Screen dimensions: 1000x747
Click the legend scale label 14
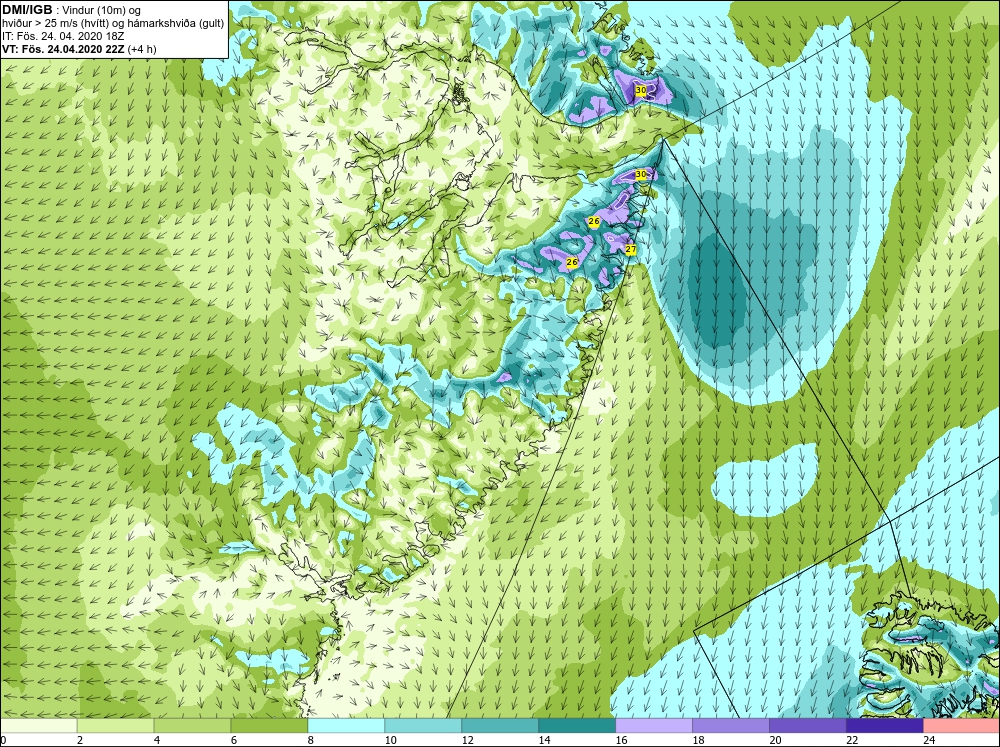pyautogui.click(x=544, y=740)
